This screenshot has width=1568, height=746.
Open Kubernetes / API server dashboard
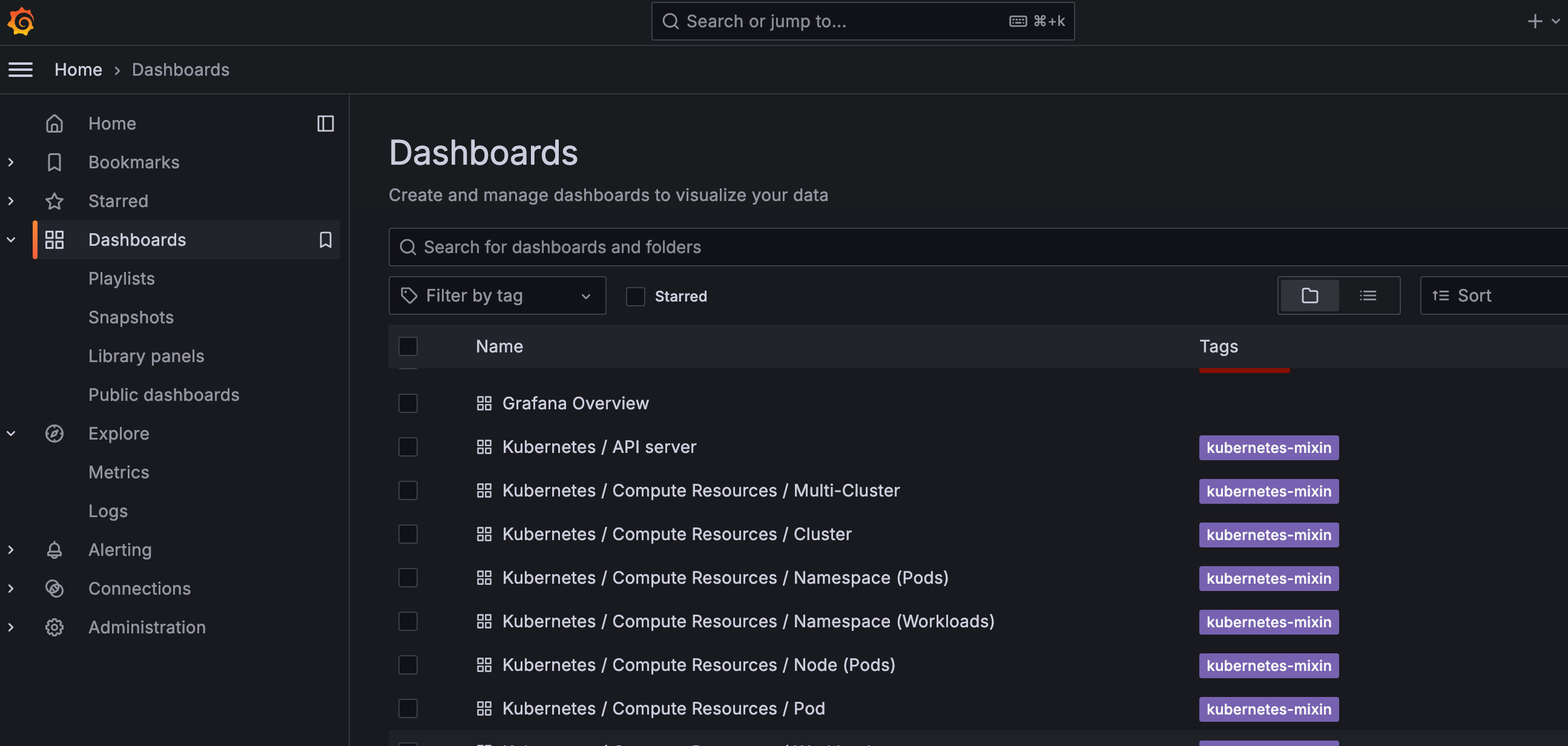point(599,447)
